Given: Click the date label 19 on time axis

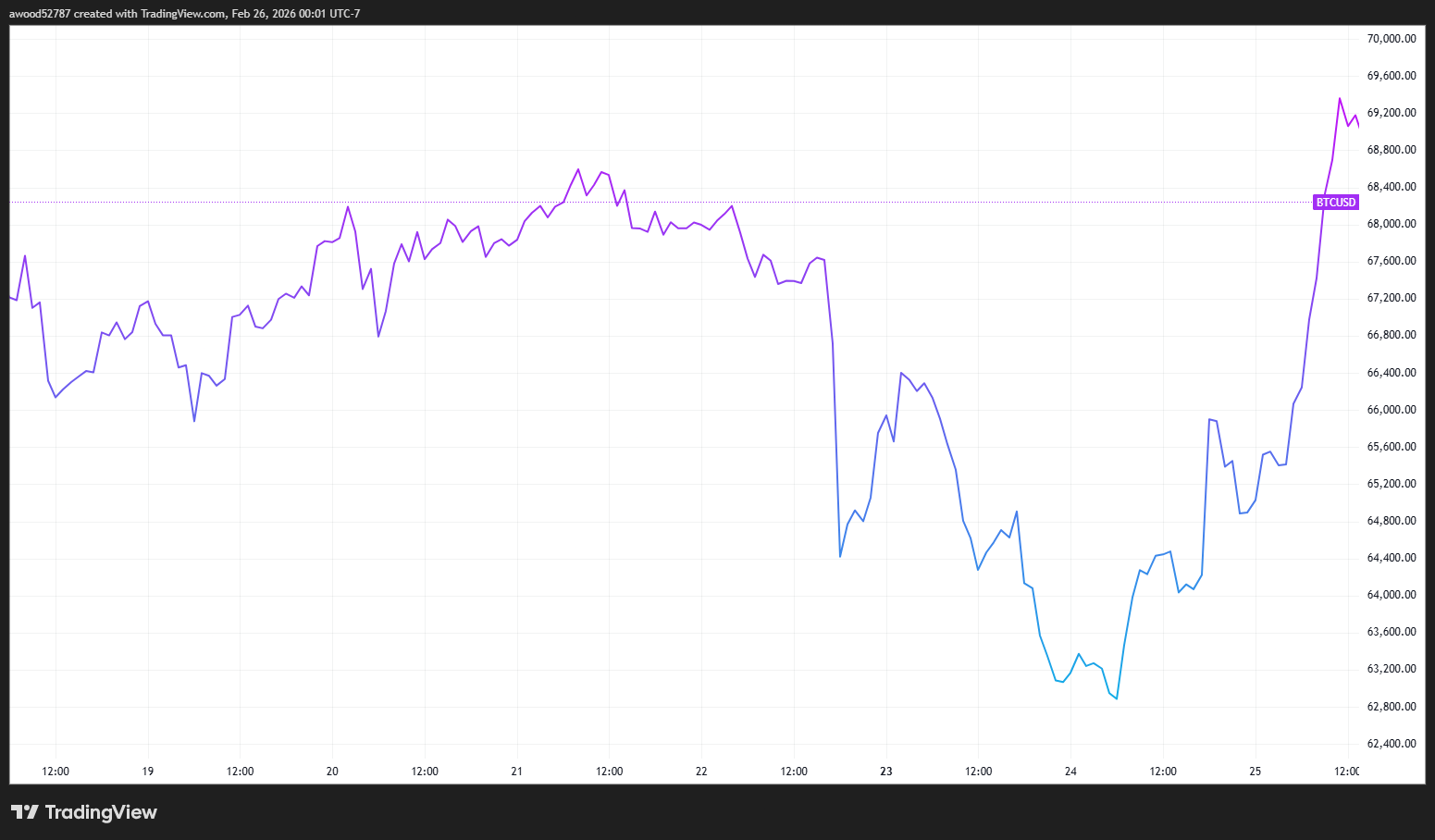Looking at the screenshot, I should (147, 771).
